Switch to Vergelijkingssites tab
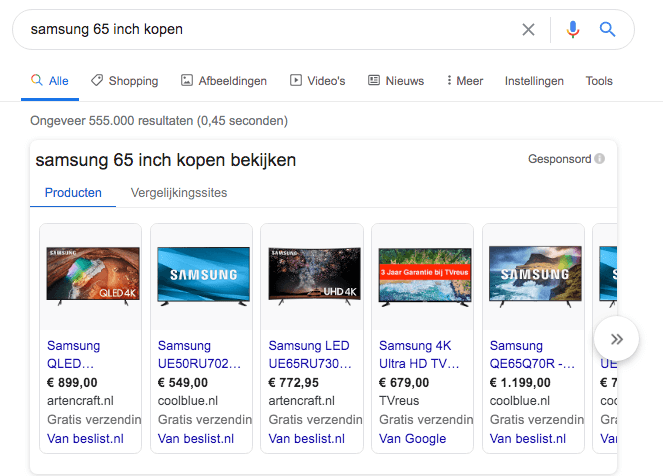The image size is (663, 476). point(179,193)
